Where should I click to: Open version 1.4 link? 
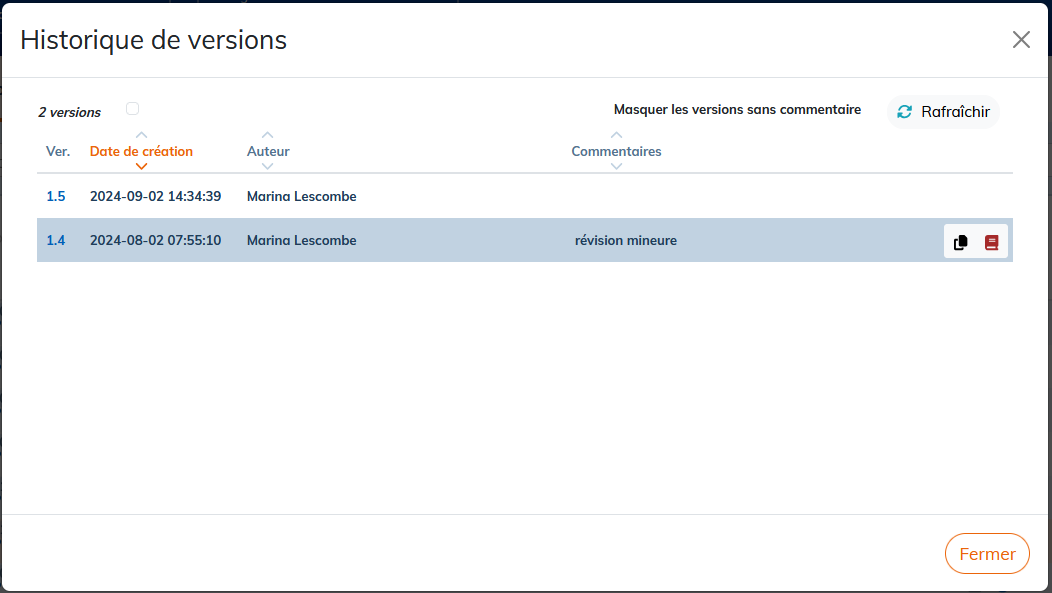click(x=56, y=240)
